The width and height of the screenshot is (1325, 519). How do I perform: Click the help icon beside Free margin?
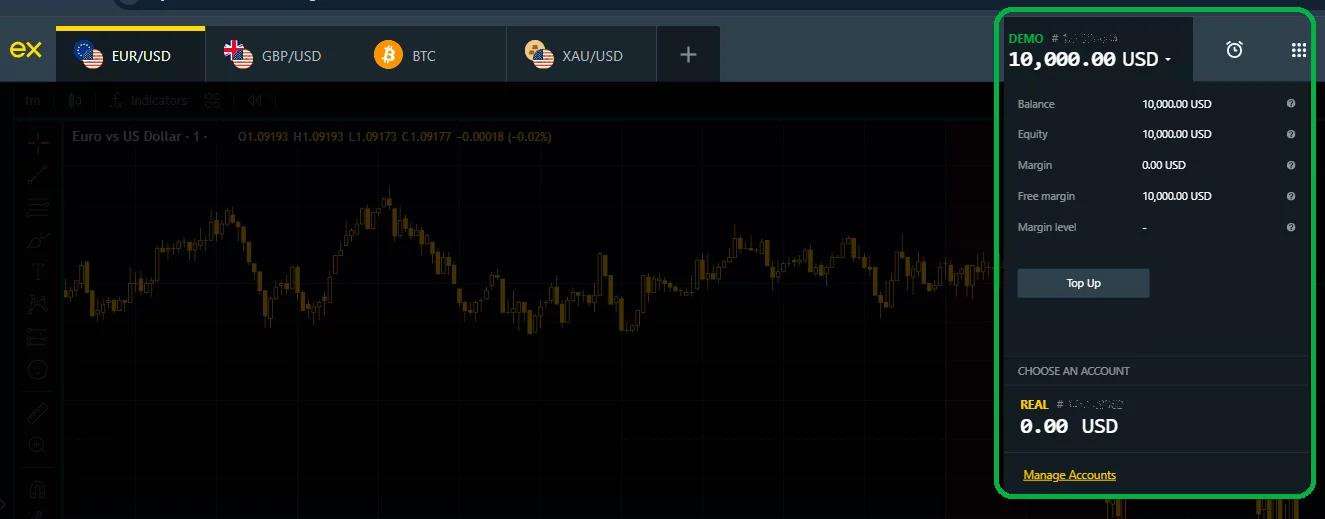pyautogui.click(x=1290, y=196)
